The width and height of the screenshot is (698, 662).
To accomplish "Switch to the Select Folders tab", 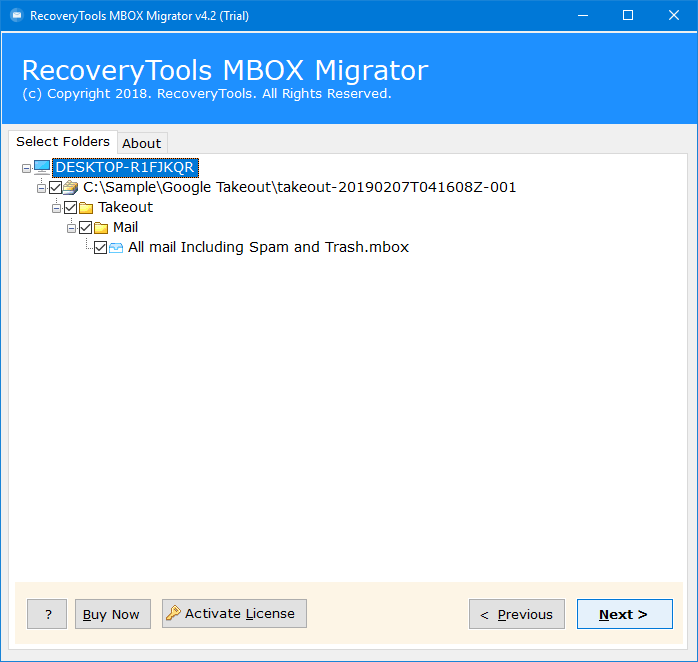I will (x=63, y=142).
